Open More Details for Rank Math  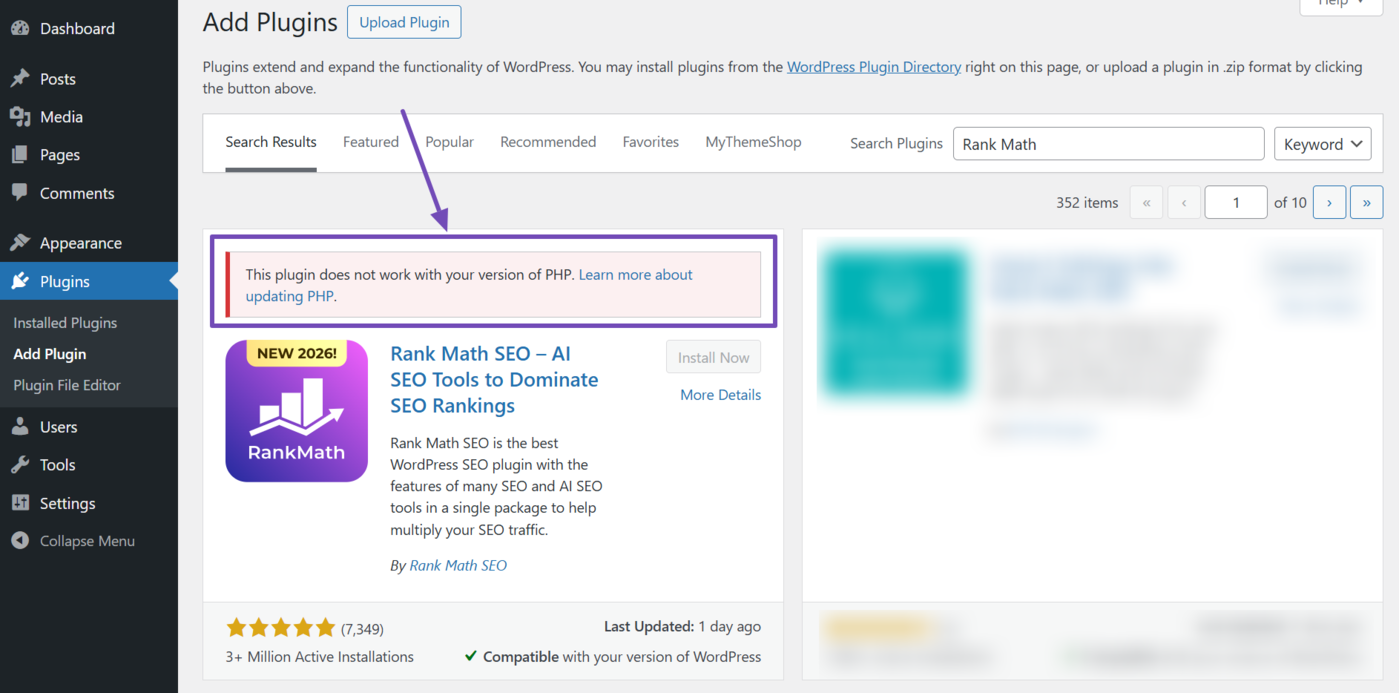tap(720, 395)
